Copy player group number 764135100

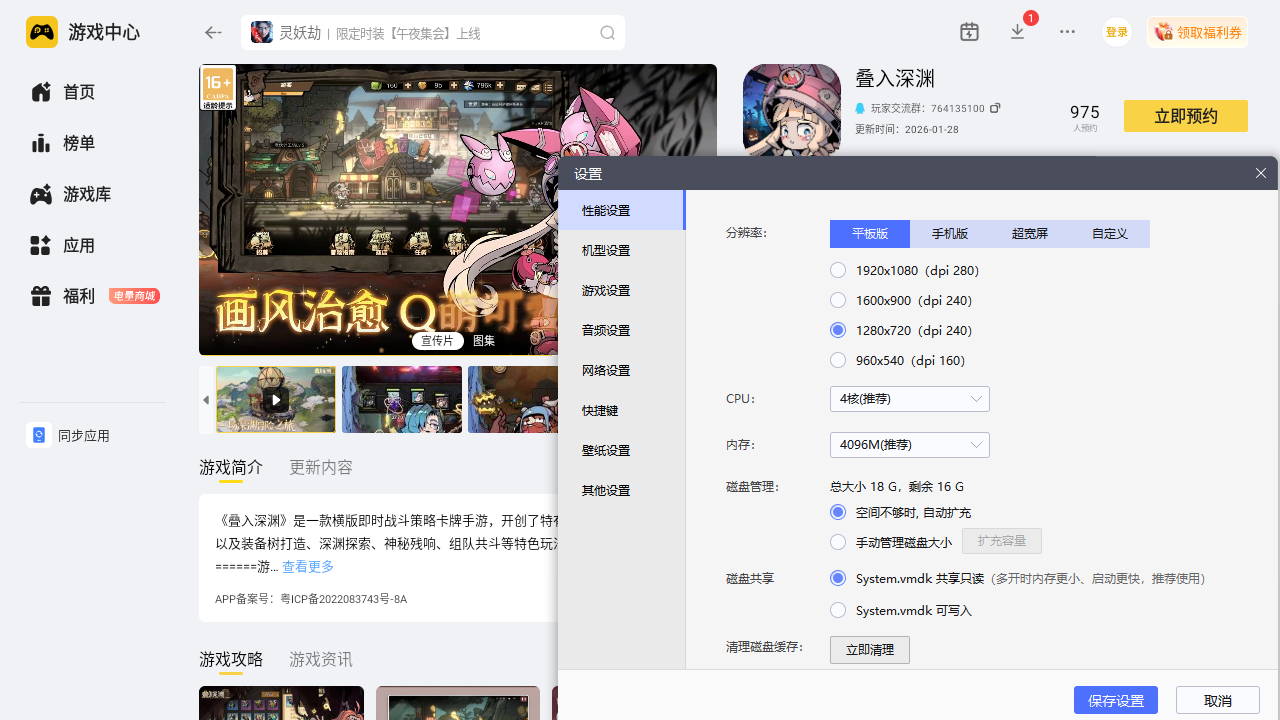click(x=995, y=108)
